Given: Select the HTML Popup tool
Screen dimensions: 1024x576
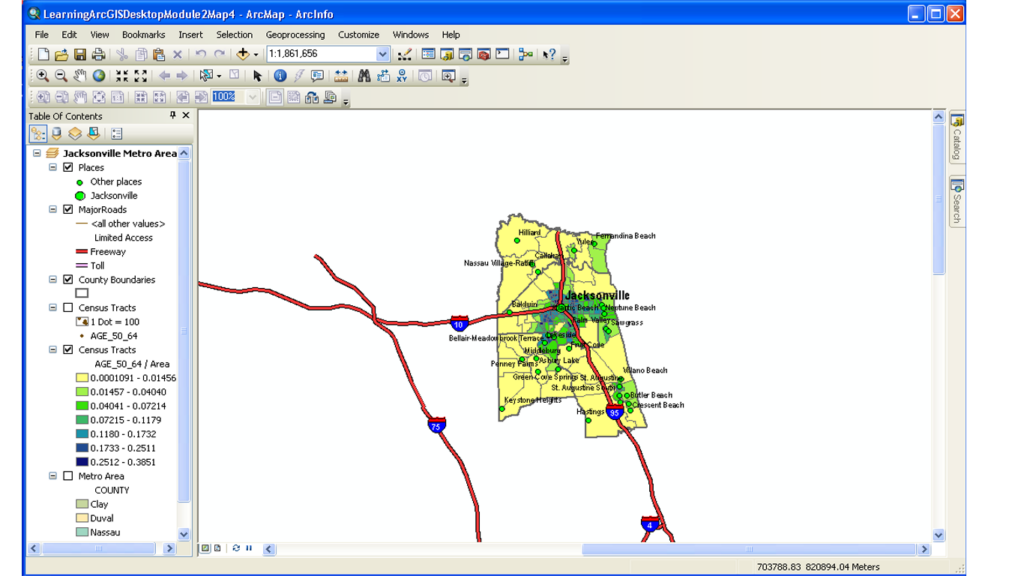Looking at the screenshot, I should click(317, 76).
